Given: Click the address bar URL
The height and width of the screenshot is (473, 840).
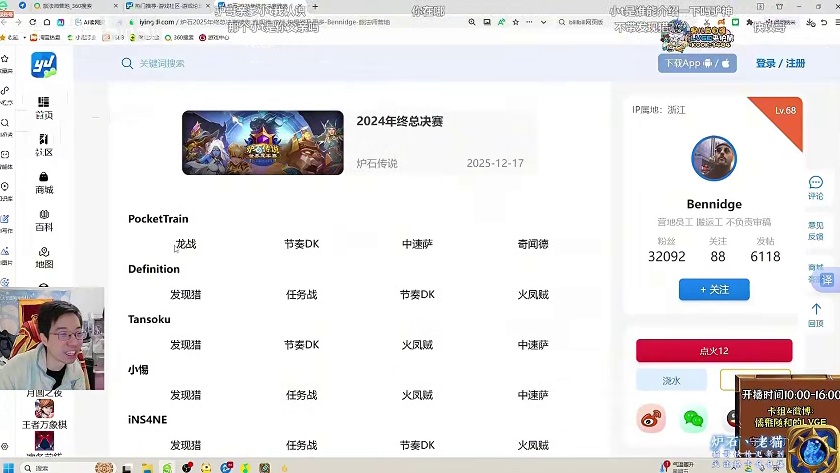Looking at the screenshot, I should pos(265,22).
